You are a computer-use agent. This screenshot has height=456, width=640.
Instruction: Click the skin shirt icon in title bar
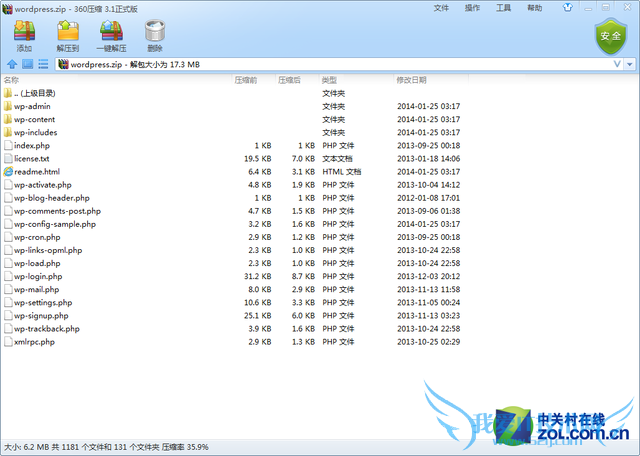coord(568,7)
